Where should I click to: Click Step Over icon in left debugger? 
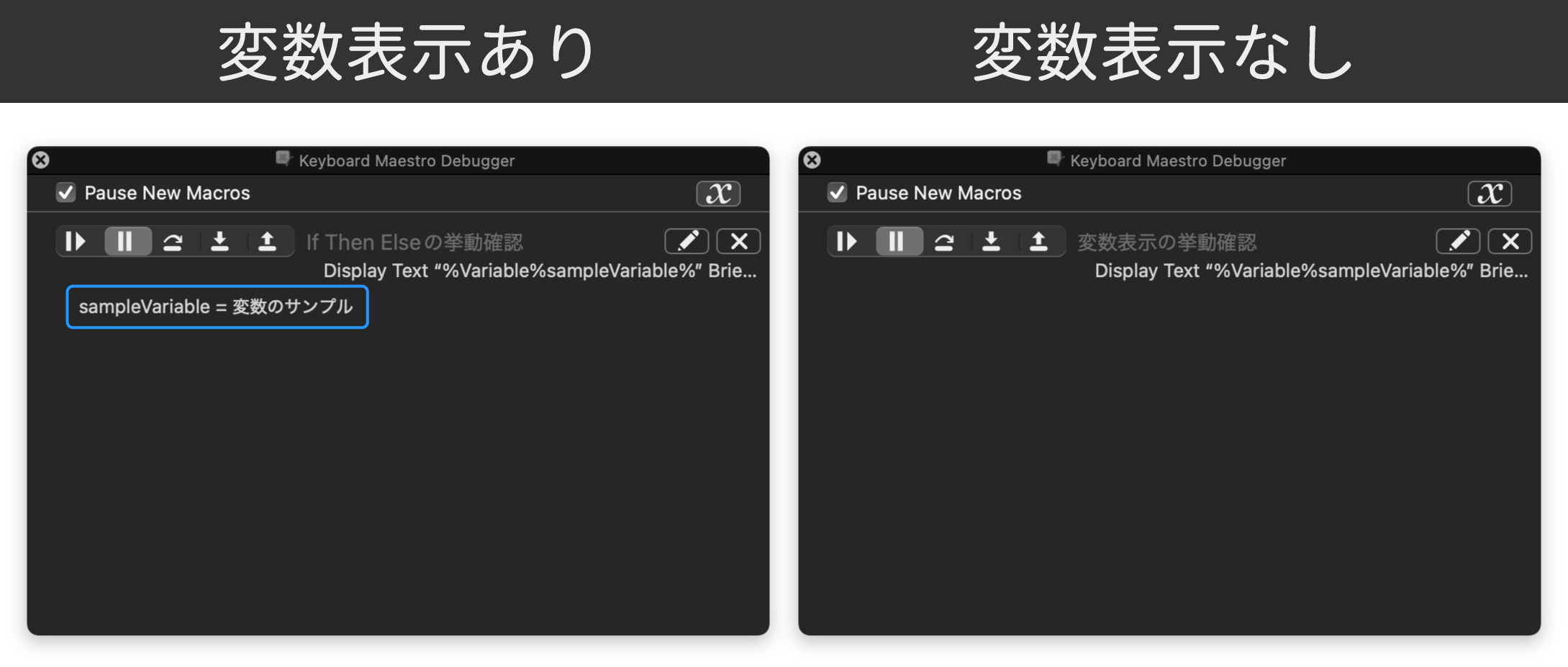point(173,241)
